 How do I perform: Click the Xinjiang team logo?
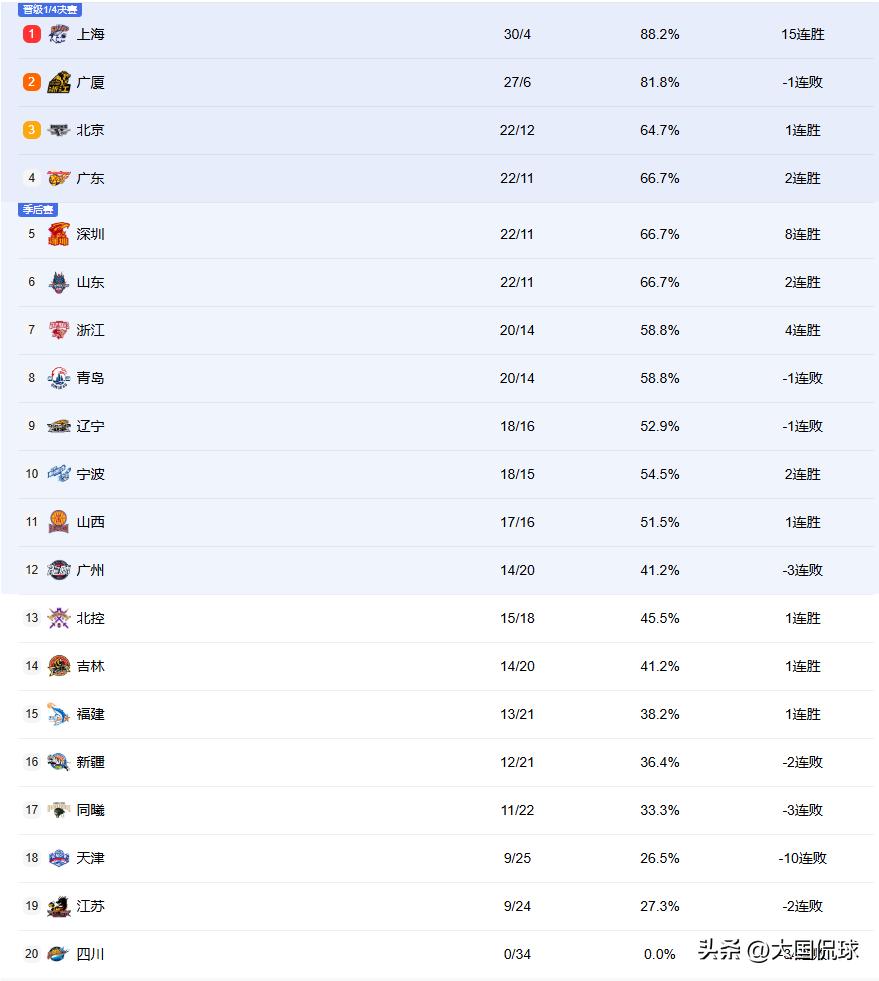[59, 762]
